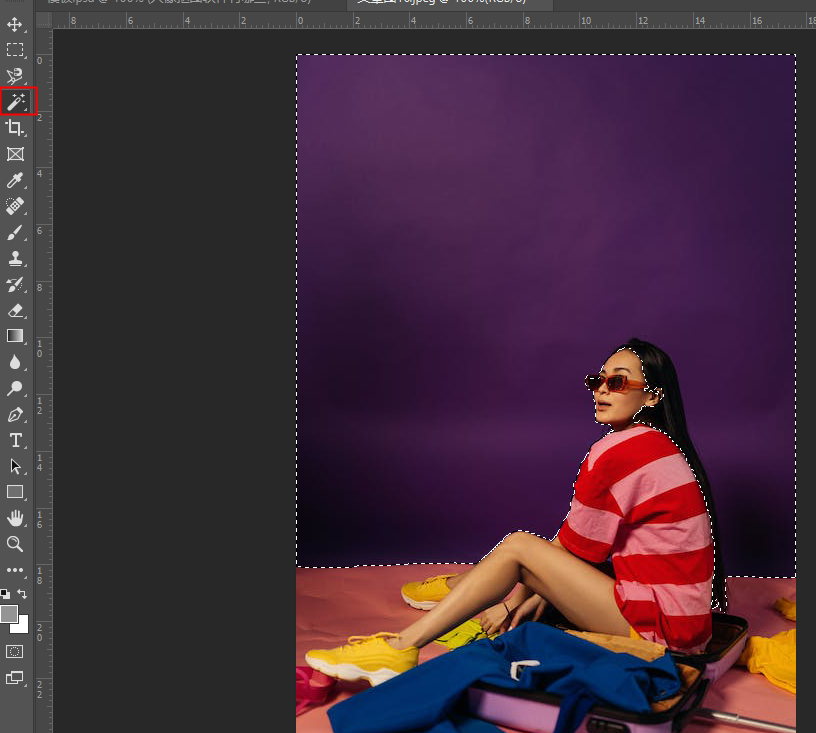Select the Brush tool
The image size is (816, 733).
coord(15,232)
